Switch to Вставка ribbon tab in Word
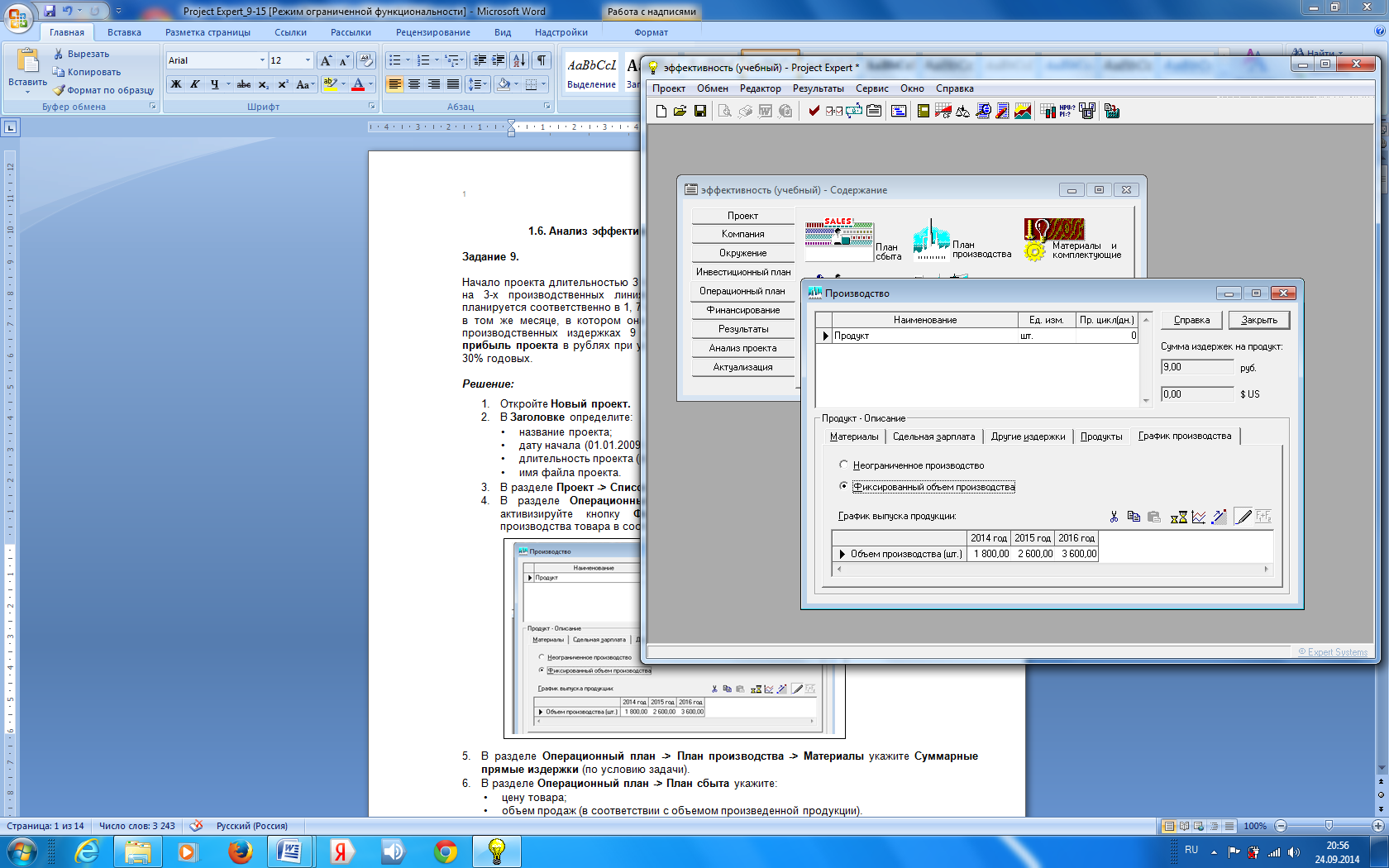Viewport: 1389px width, 868px height. [124, 32]
